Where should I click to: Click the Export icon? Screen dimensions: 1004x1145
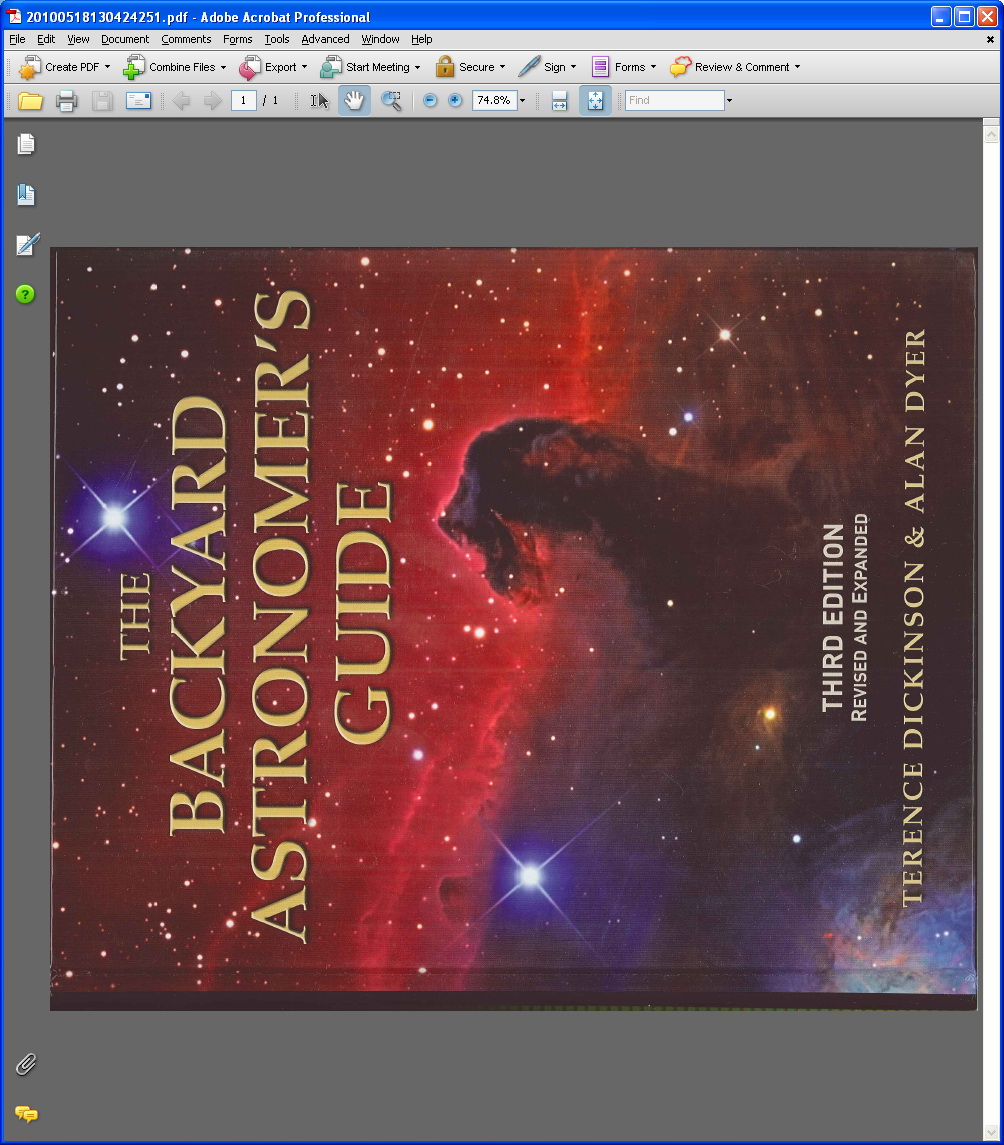tap(249, 67)
